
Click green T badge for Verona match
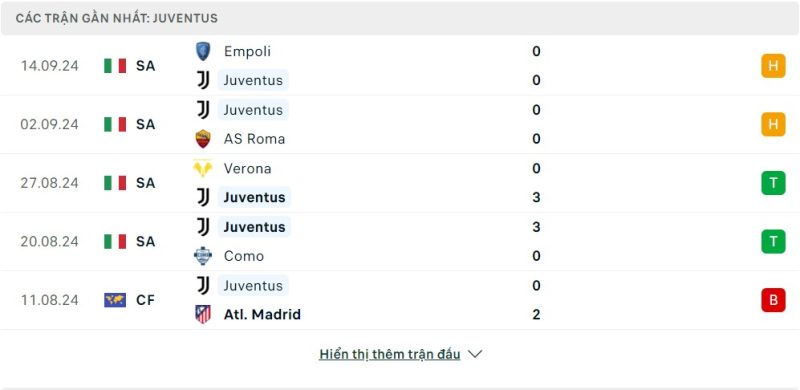pyautogui.click(x=773, y=183)
